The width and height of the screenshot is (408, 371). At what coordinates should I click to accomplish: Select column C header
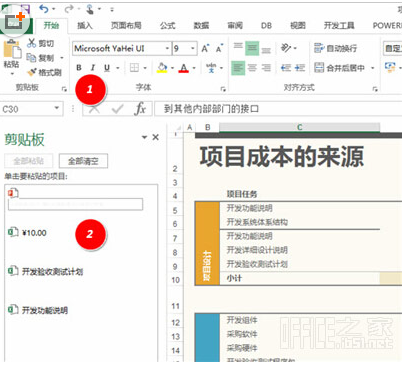point(299,127)
